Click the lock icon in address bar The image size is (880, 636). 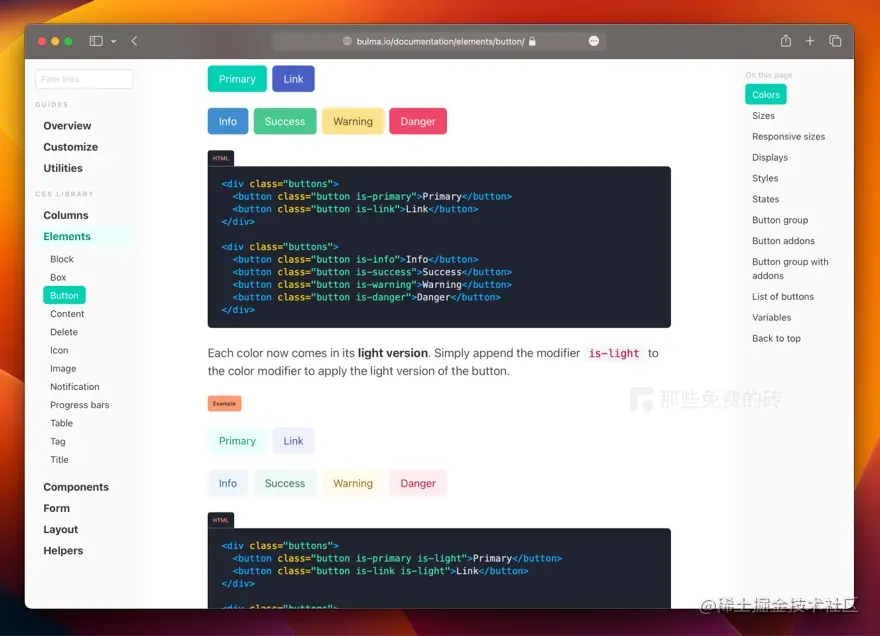532,41
